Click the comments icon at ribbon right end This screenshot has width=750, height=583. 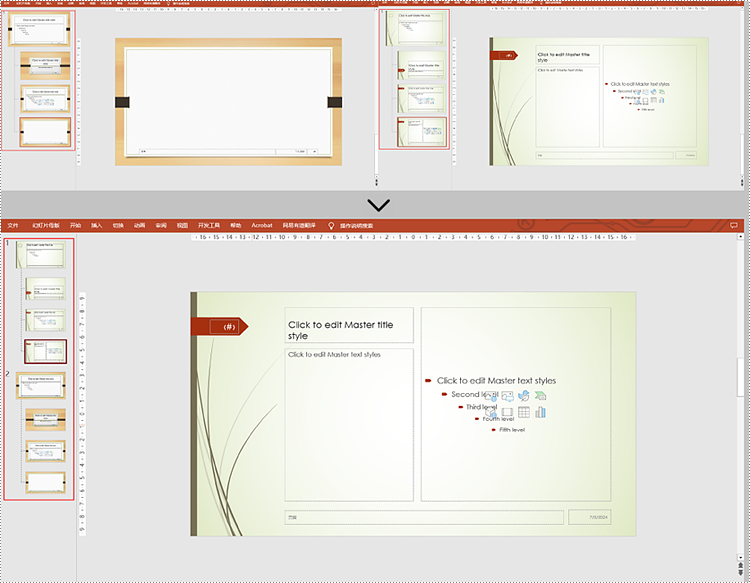(x=734, y=225)
